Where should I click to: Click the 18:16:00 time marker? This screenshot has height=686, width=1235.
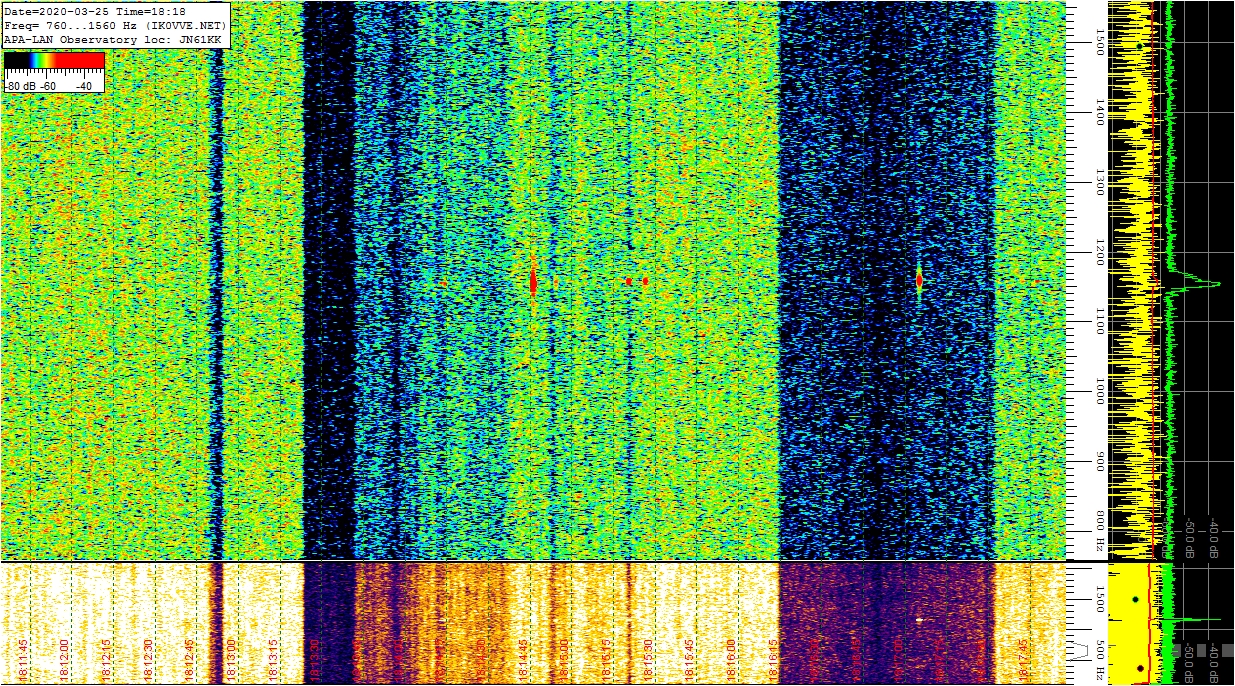(731, 661)
